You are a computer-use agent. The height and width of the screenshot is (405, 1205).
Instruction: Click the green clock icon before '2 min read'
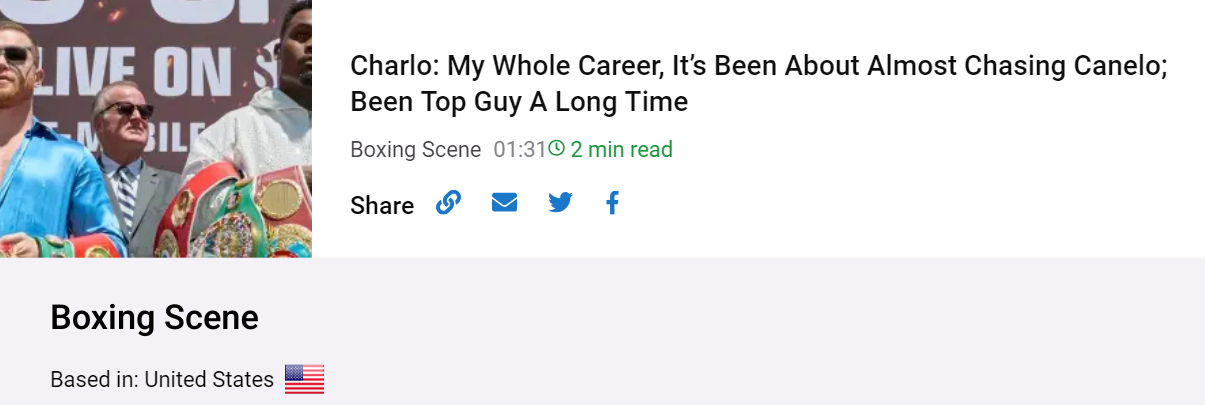click(x=557, y=149)
